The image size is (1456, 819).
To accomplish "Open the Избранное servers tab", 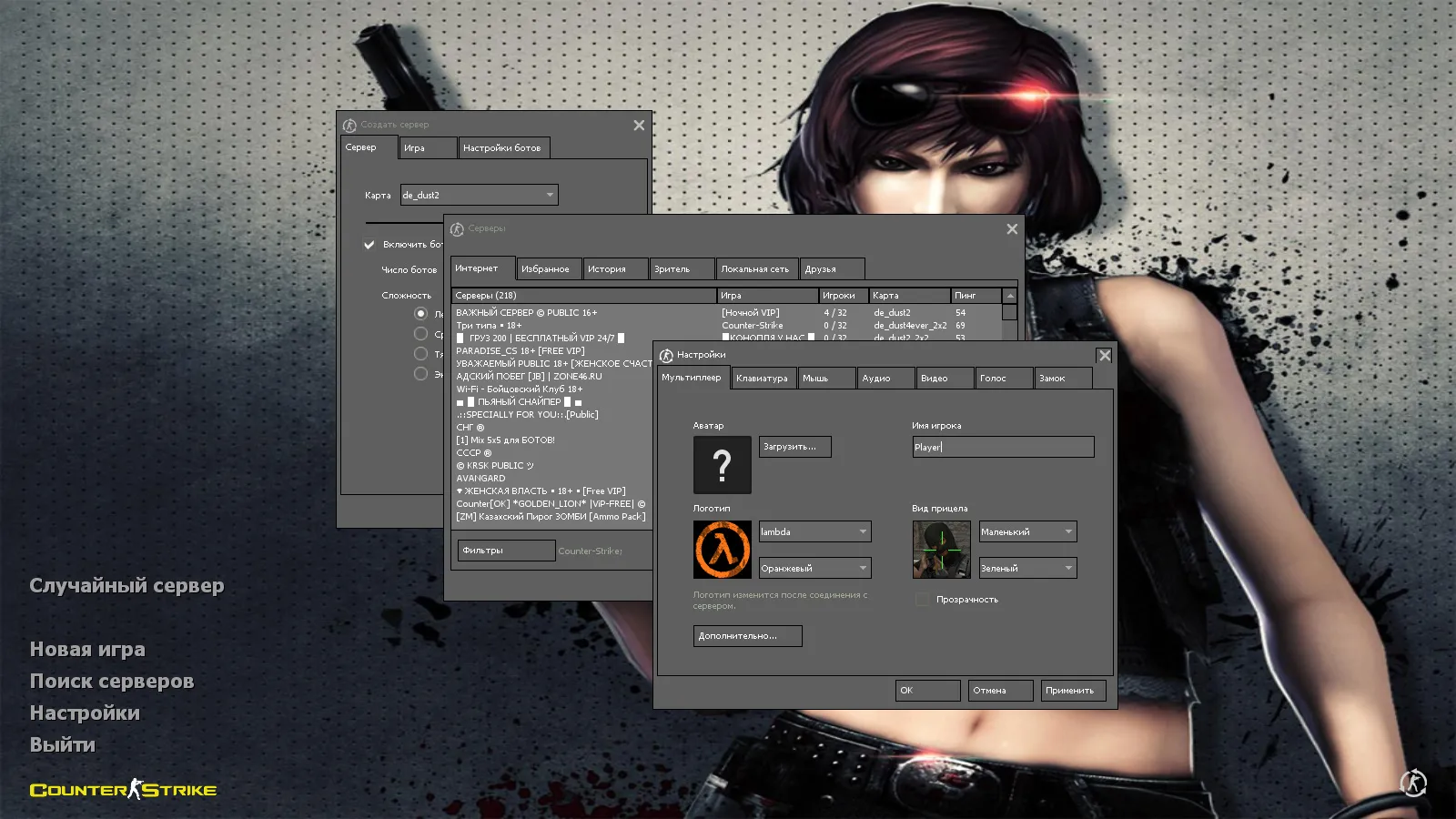I will pos(545,269).
